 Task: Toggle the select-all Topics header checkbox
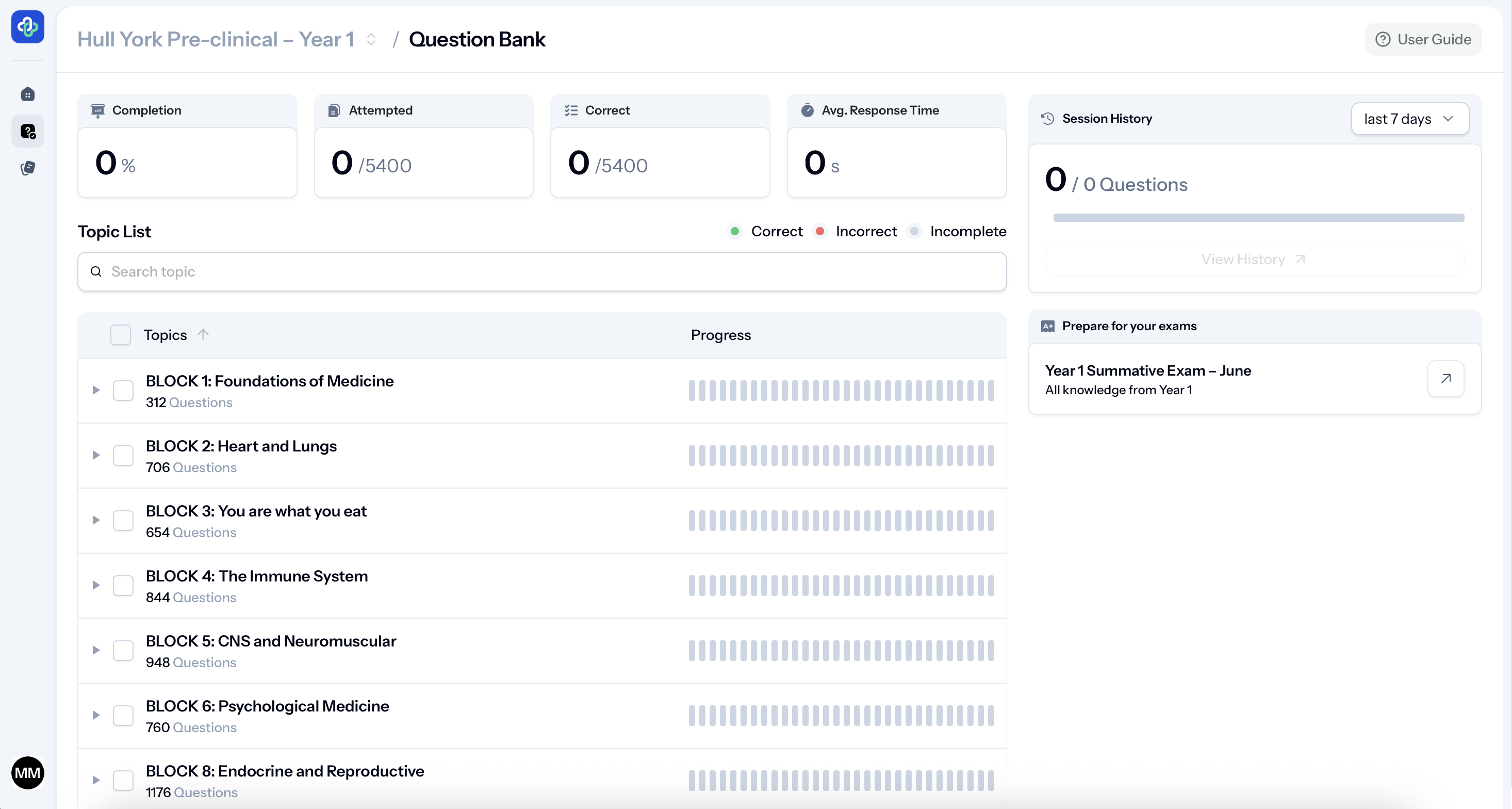pos(121,335)
